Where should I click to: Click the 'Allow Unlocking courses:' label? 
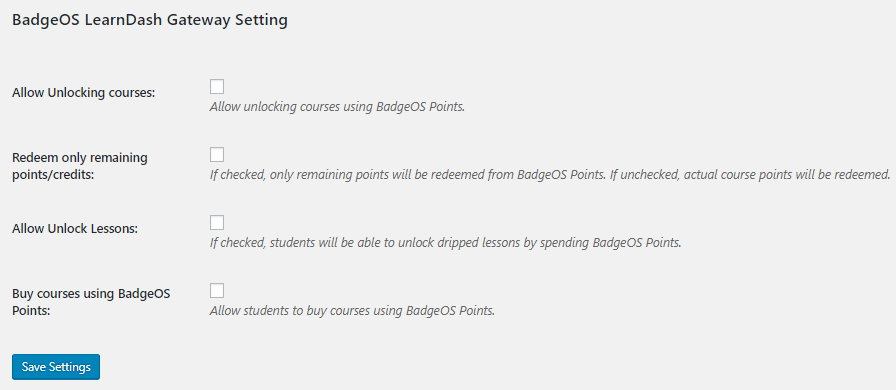click(x=83, y=93)
